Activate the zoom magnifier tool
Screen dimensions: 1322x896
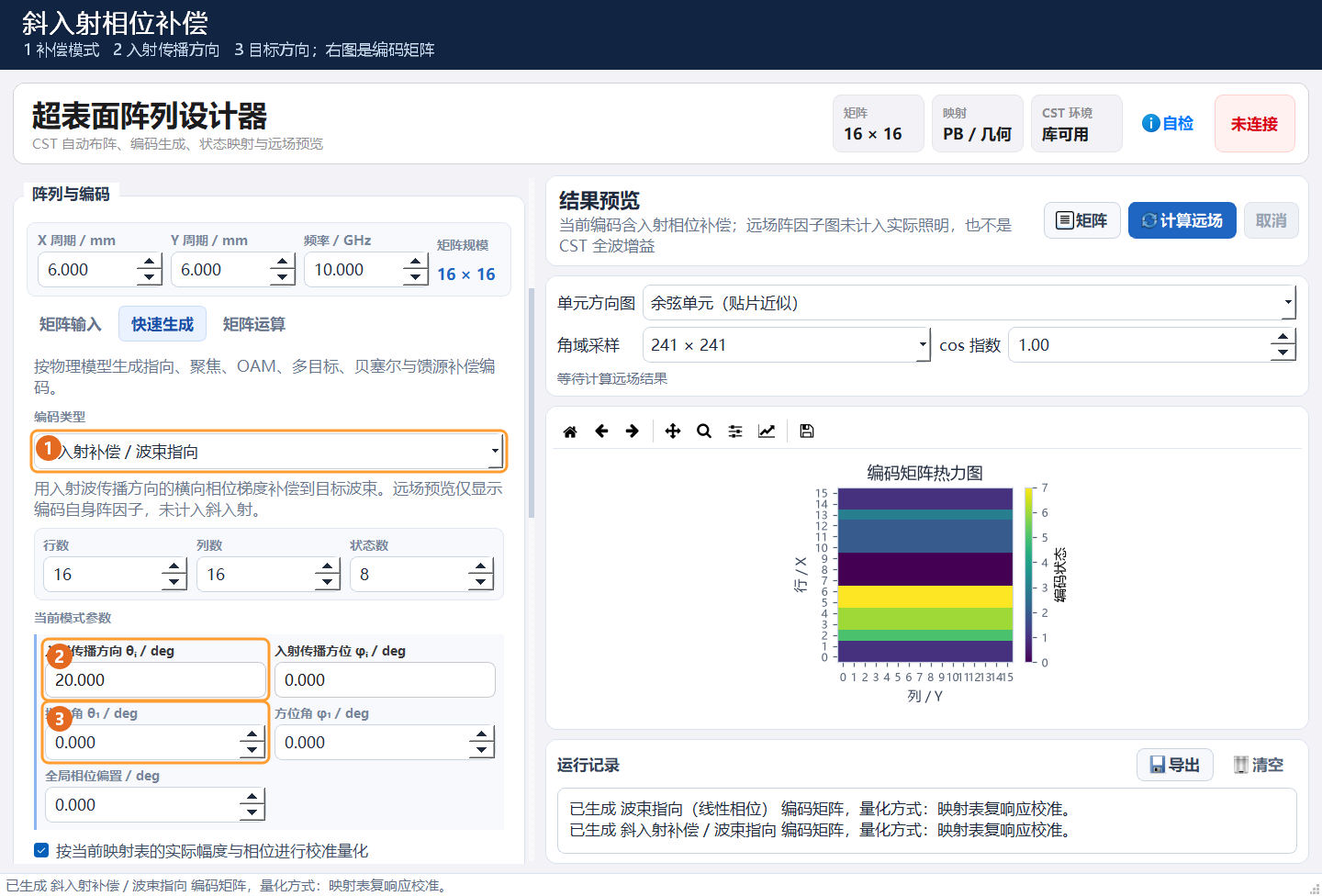point(704,431)
